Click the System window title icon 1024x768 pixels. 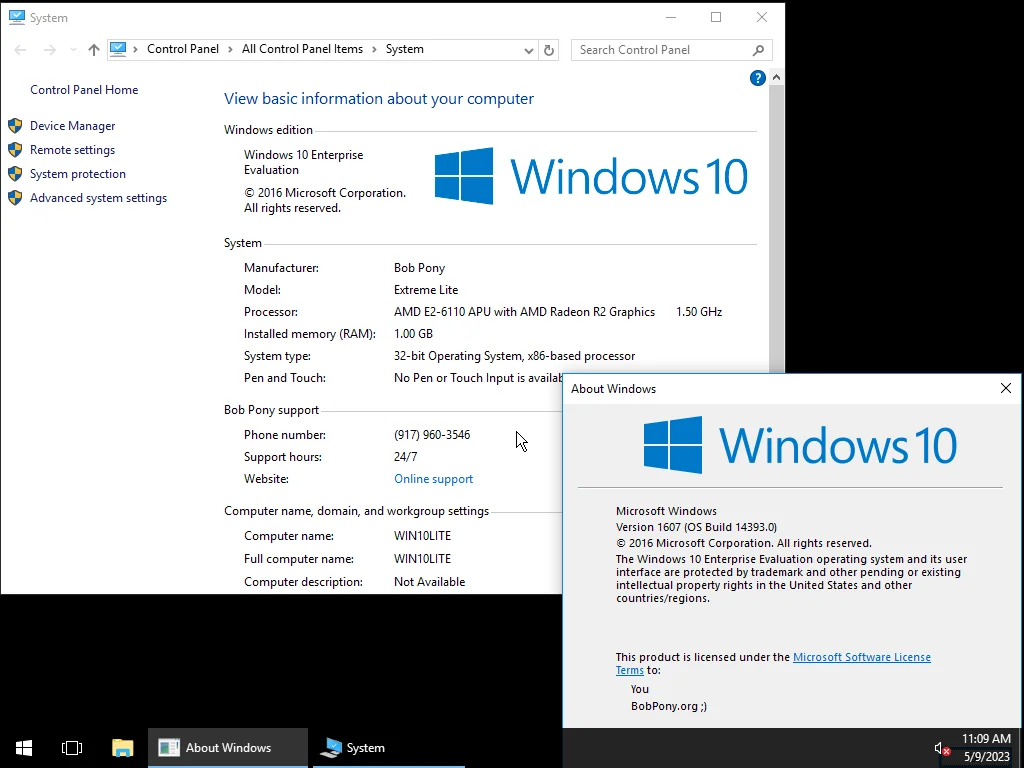[x=17, y=18]
